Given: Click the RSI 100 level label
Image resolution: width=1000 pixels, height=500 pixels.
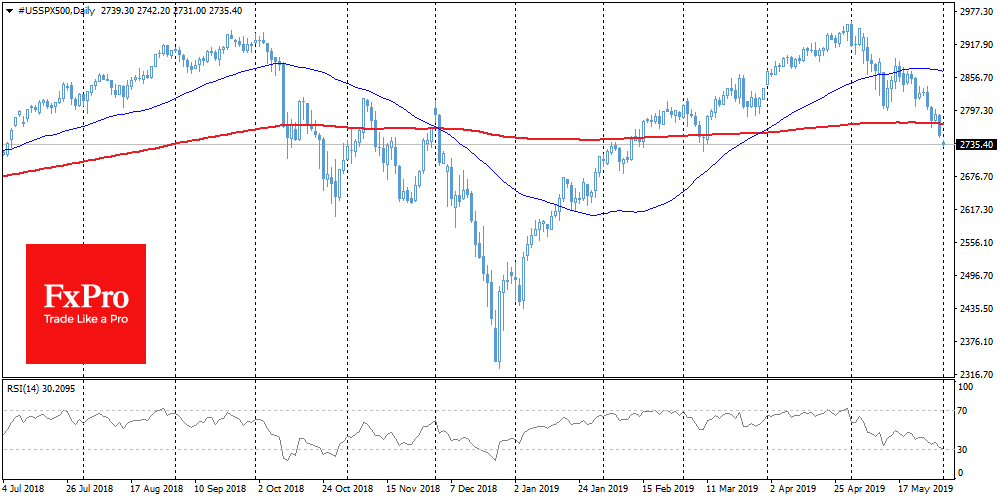Looking at the screenshot, I should [966, 385].
